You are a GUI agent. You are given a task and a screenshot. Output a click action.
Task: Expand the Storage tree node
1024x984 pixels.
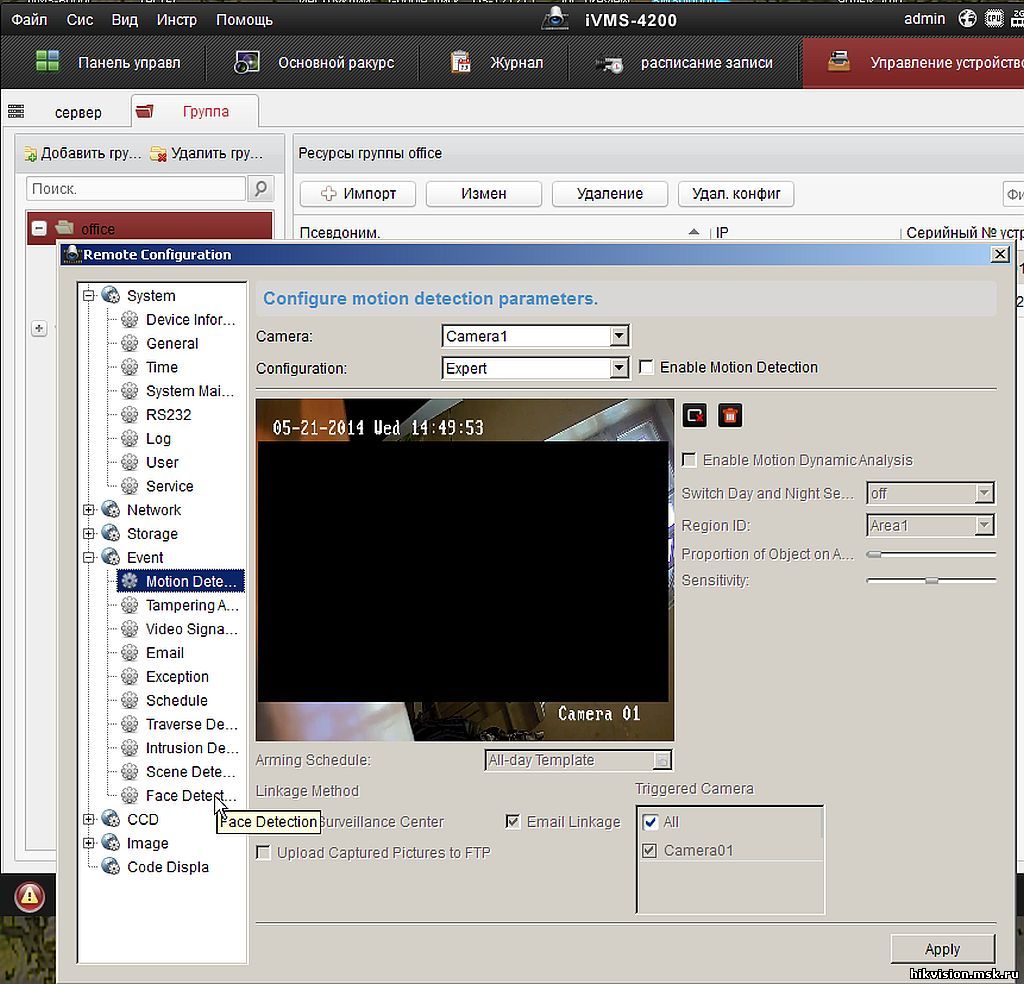point(89,533)
